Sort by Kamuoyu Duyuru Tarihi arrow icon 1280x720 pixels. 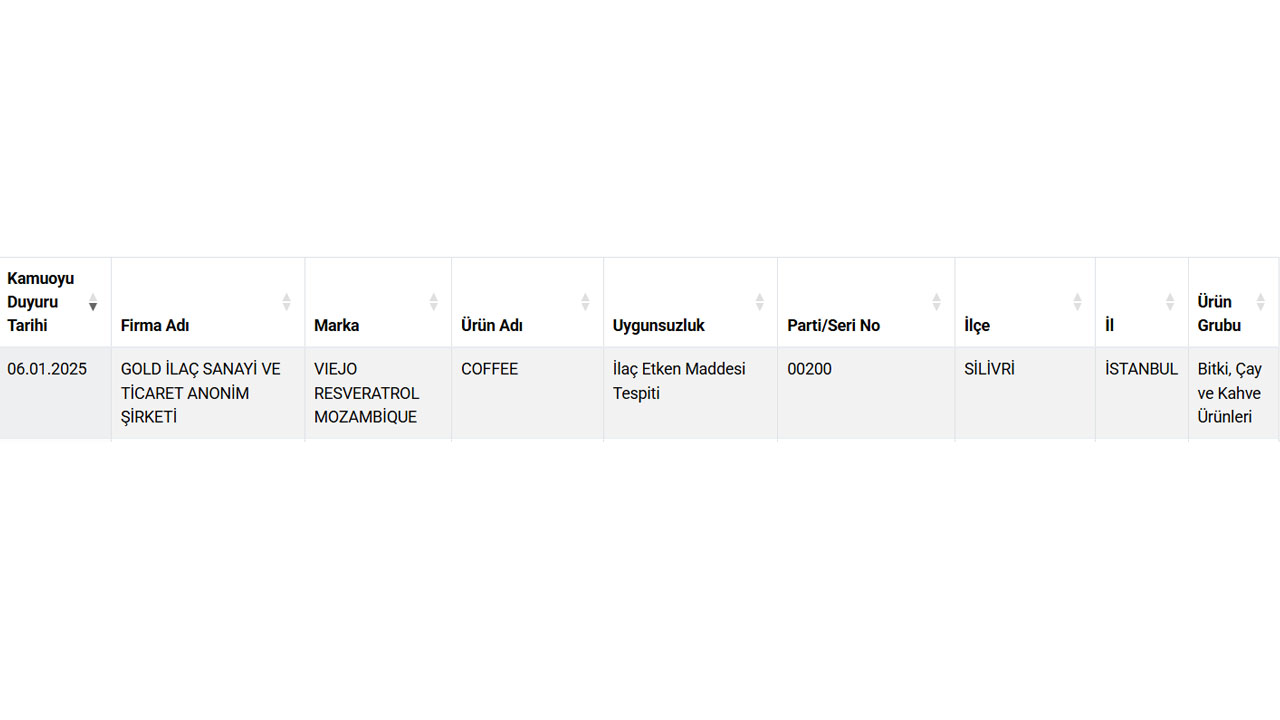[93, 302]
